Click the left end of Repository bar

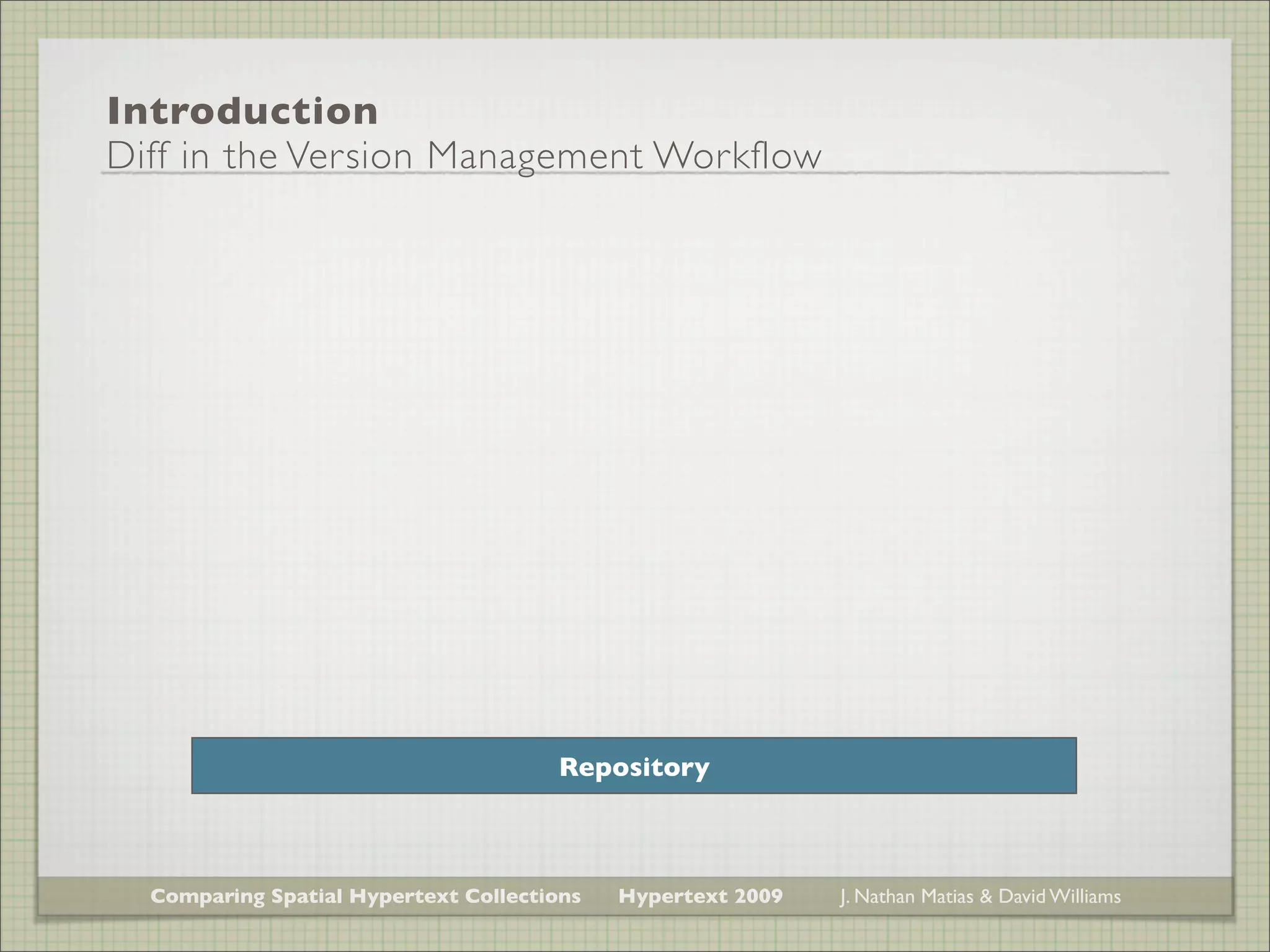point(205,766)
